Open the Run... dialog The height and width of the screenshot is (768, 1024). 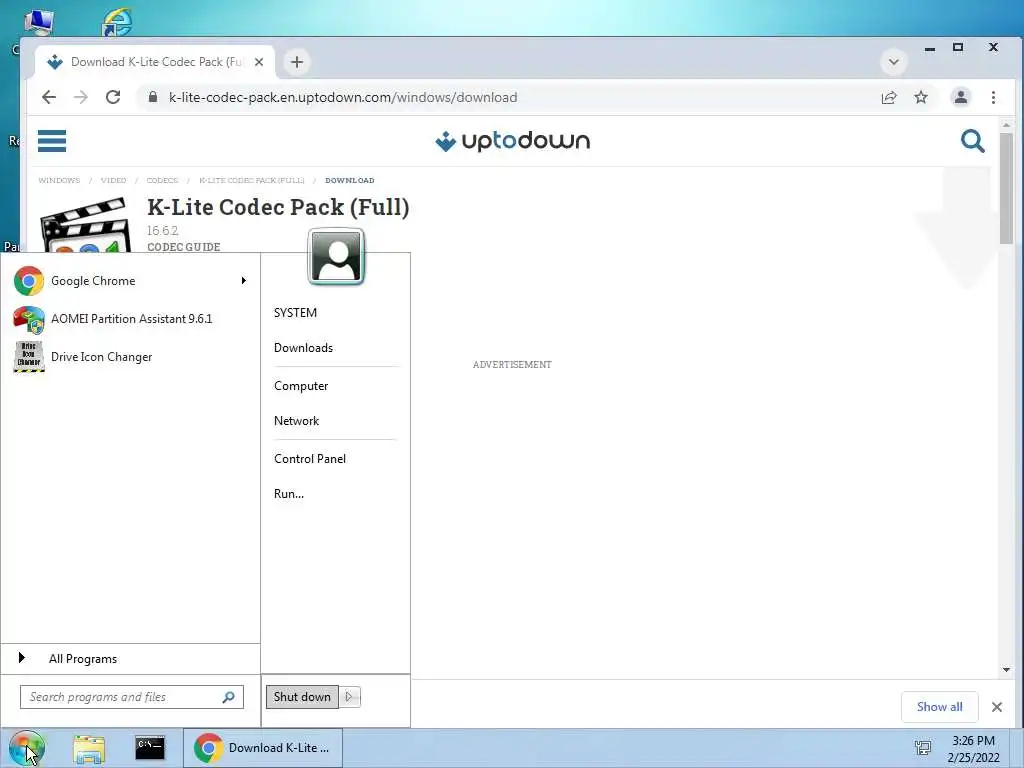pyautogui.click(x=289, y=494)
